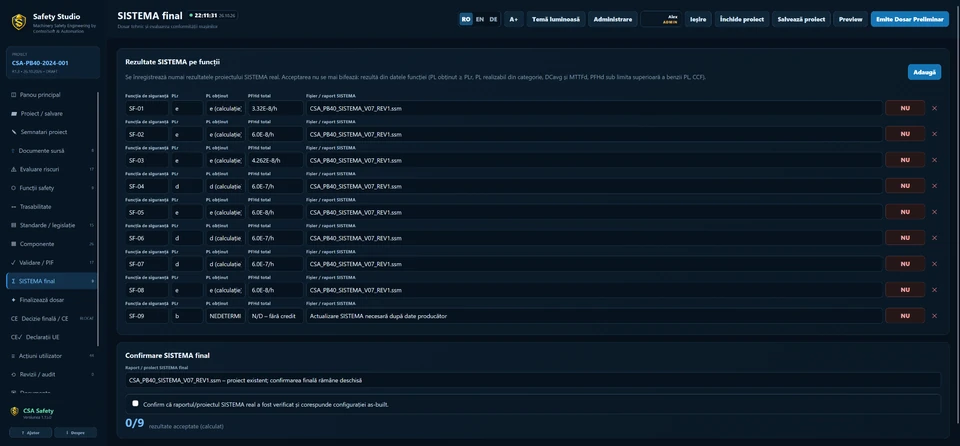This screenshot has height=446, width=960.
Task: Edit 'Actualizare SISTEMA necesară' report field
Action: [x=594, y=316]
